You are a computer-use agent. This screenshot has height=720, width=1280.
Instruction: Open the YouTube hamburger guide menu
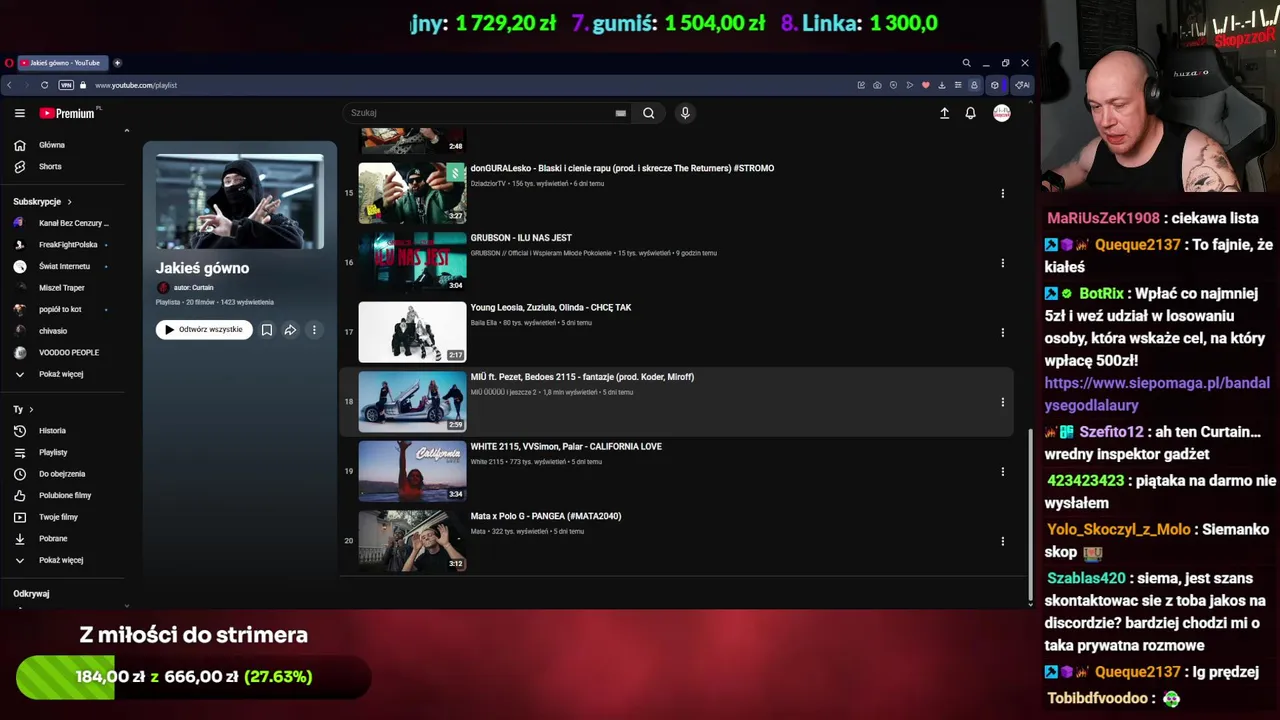click(19, 113)
